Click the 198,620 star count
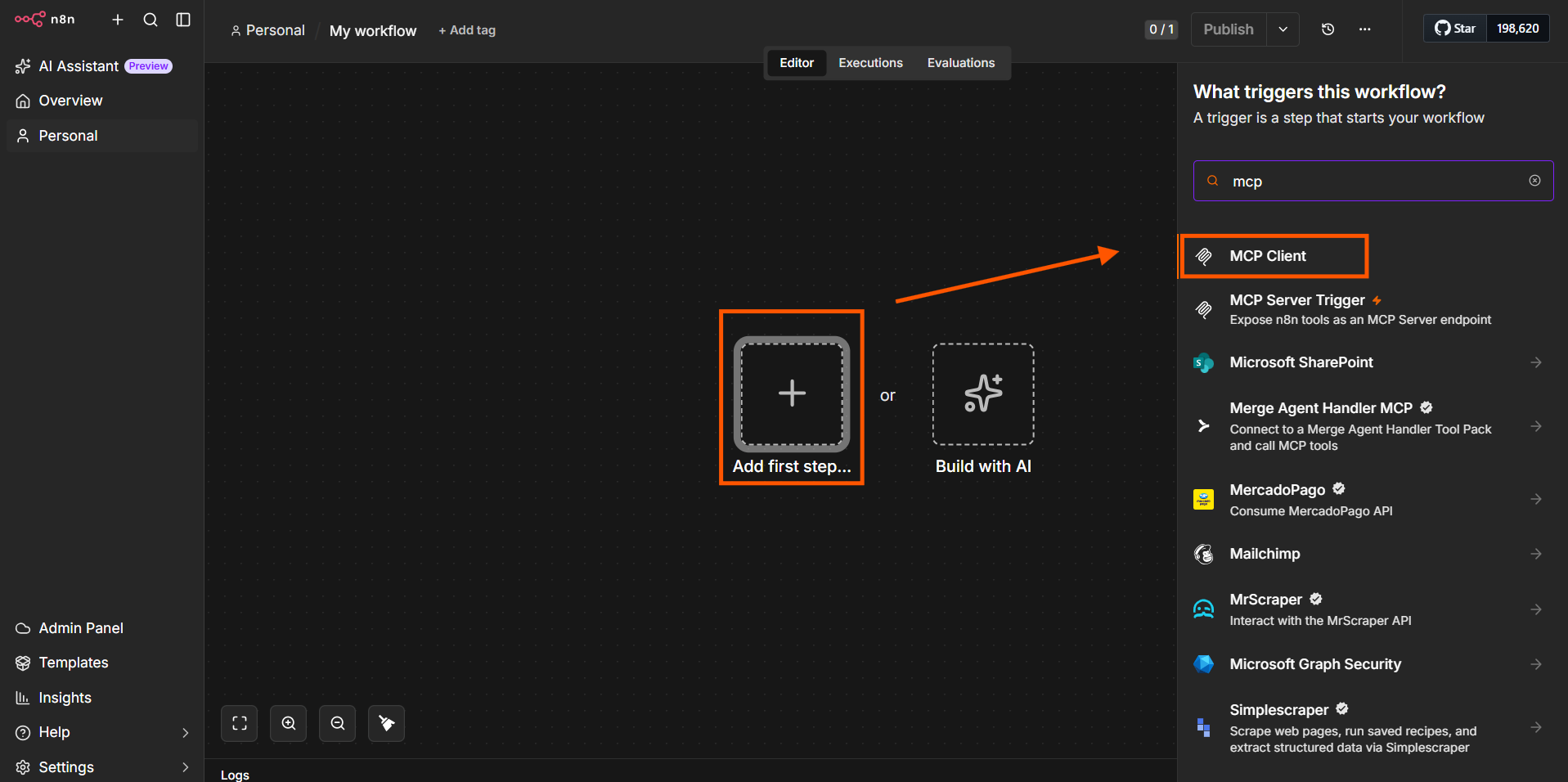The image size is (1568, 782). pos(1518,29)
